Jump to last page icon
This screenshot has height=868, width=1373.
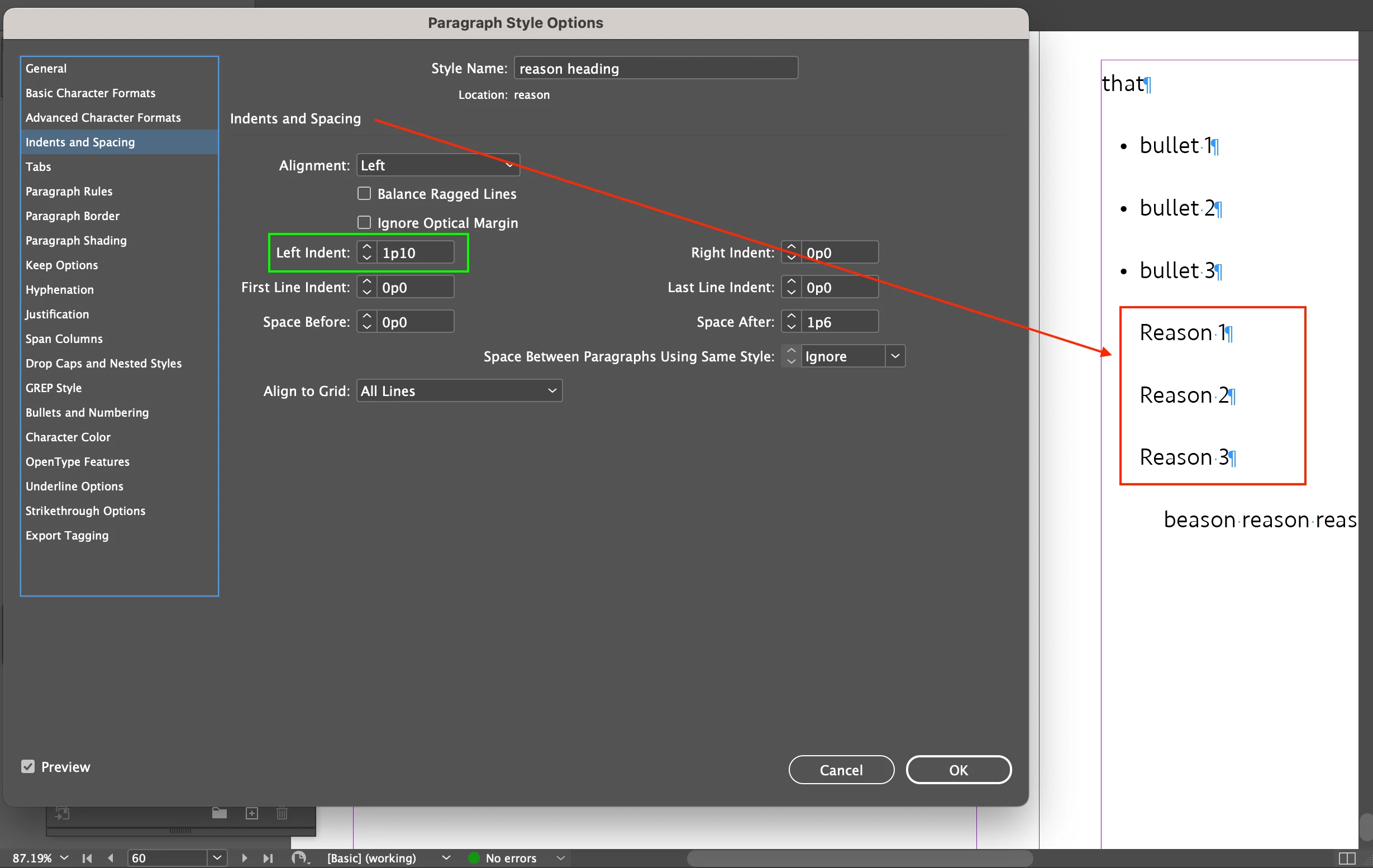(268, 858)
